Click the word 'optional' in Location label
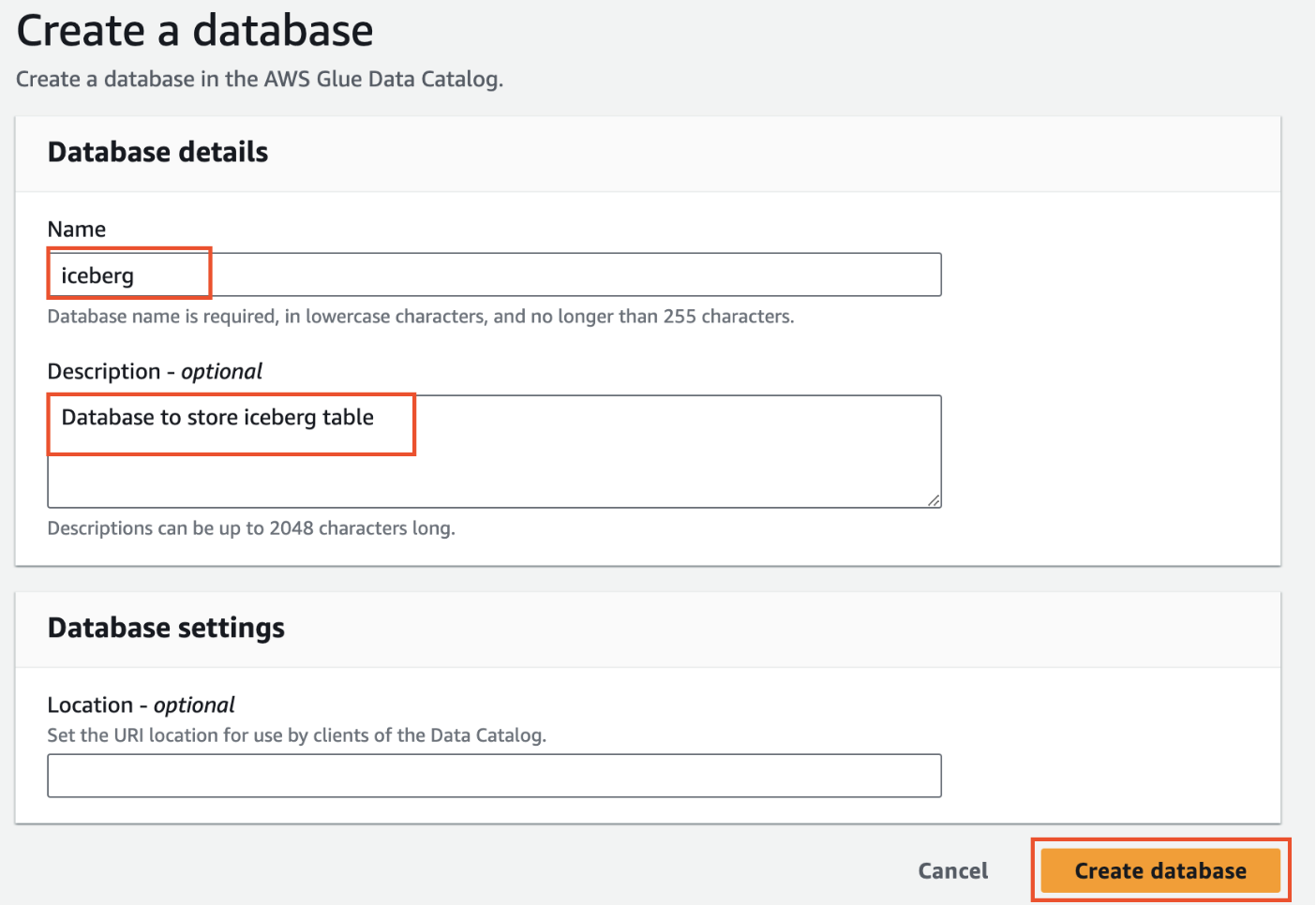This screenshot has height=905, width=1316. [194, 705]
